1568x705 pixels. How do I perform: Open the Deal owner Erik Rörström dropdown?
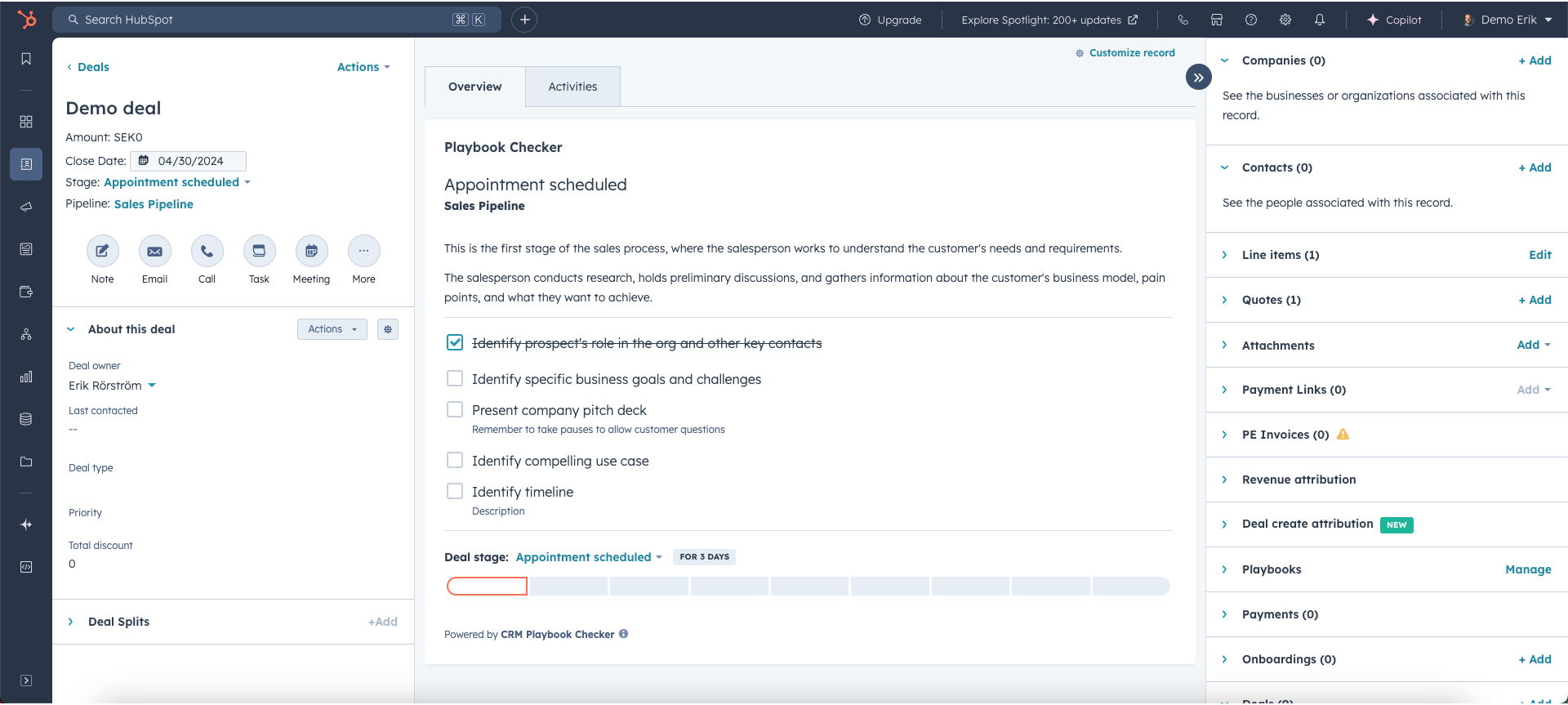coord(112,386)
